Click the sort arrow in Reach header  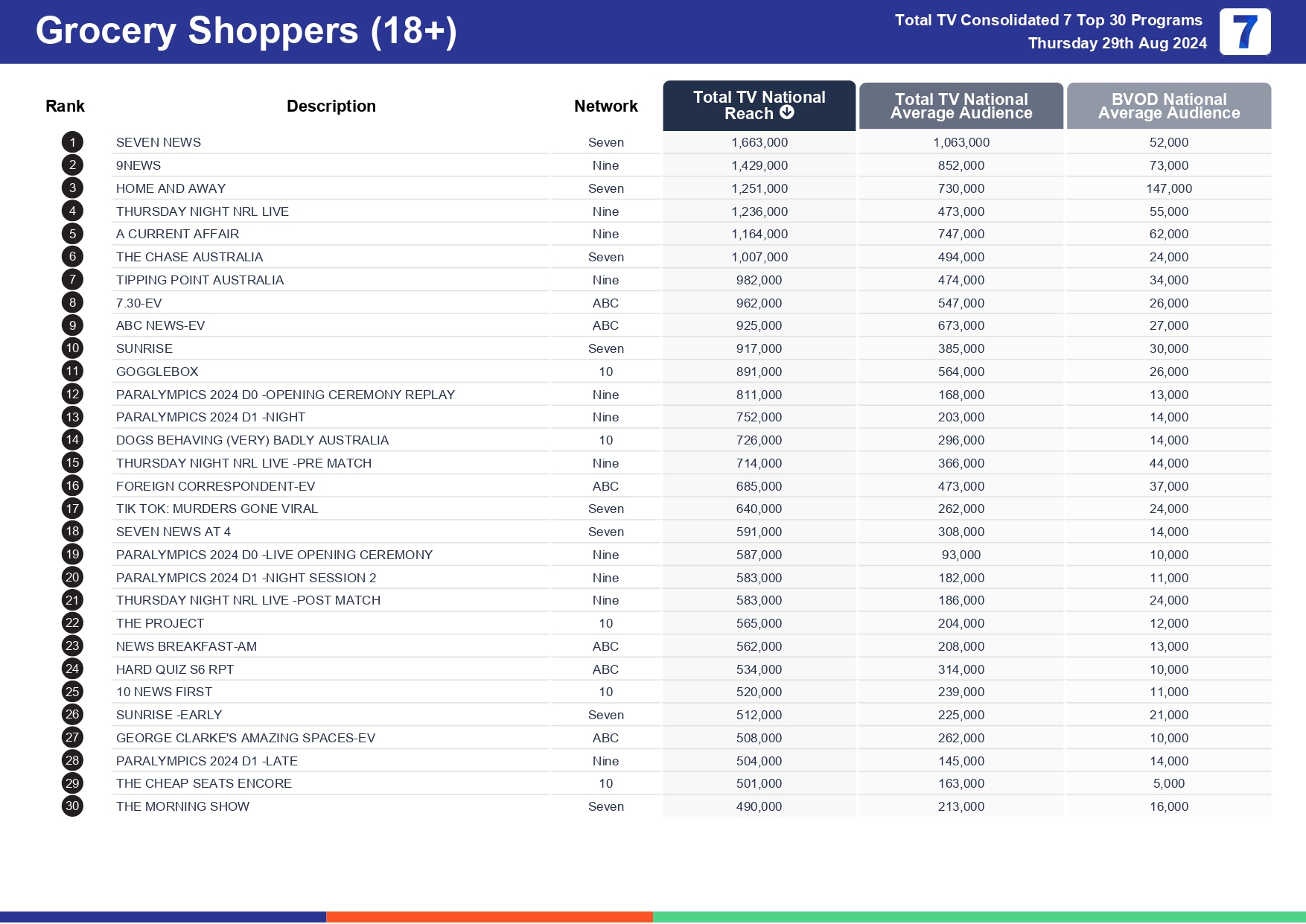tap(787, 112)
